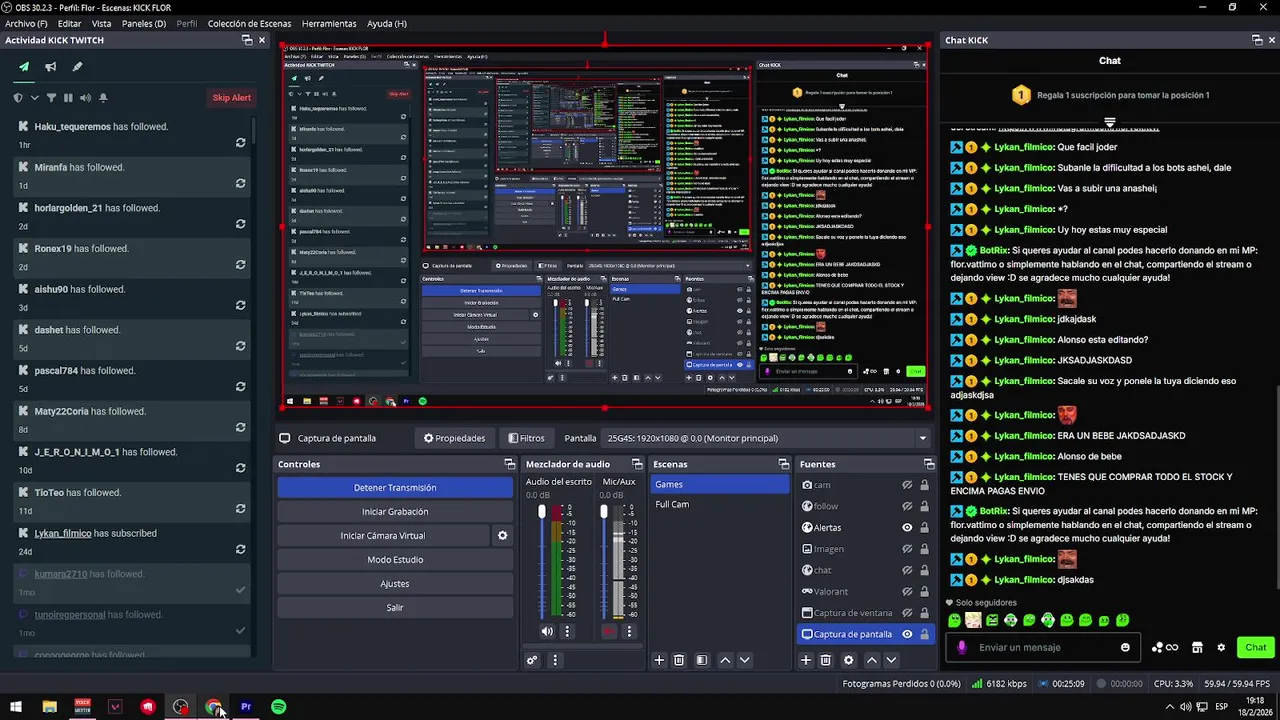Add a new source in Fuentes
1280x720 pixels.
click(806, 660)
